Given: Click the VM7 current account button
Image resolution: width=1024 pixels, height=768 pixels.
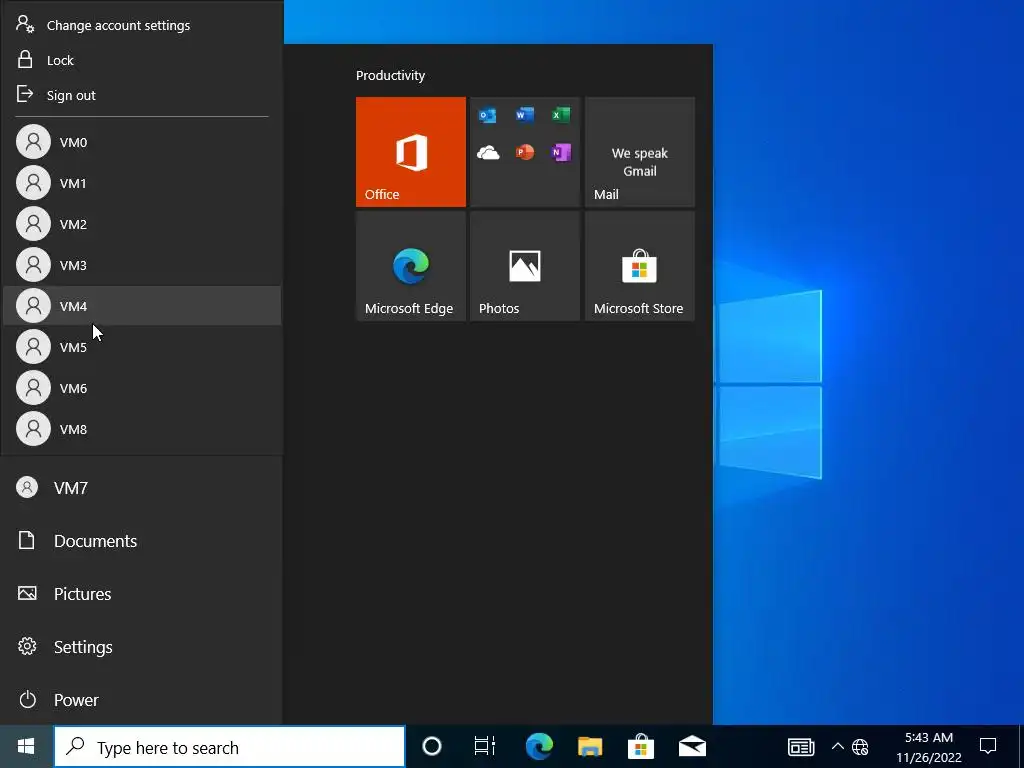Looking at the screenshot, I should click(x=141, y=488).
